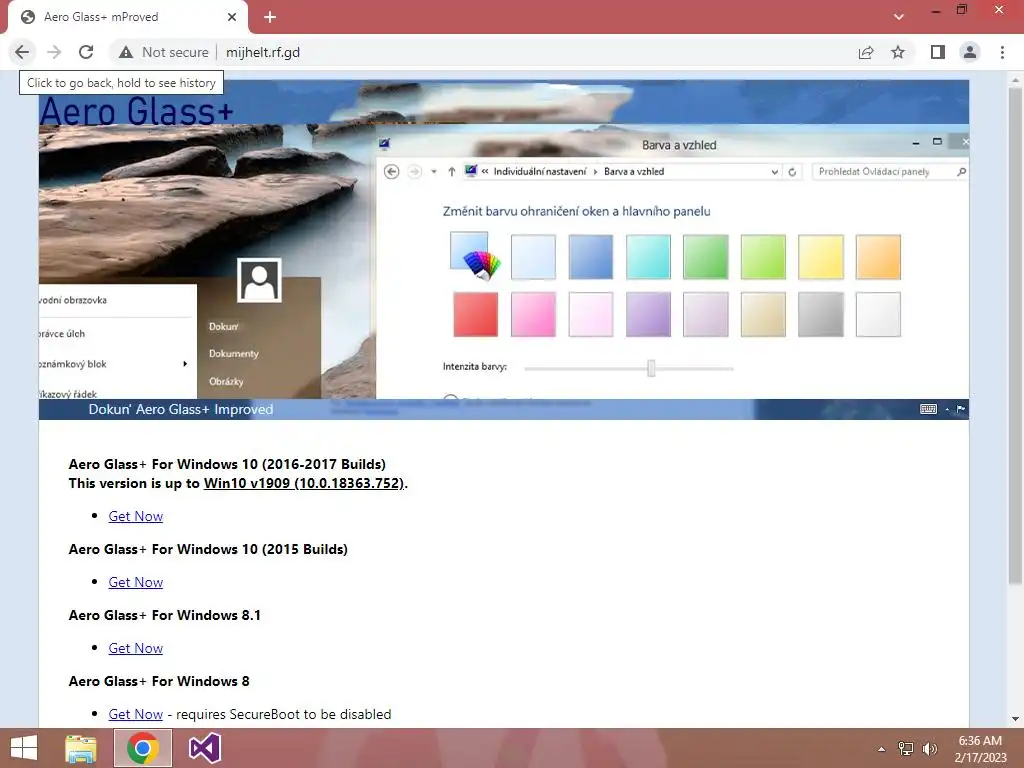Click the Aero Glass+ heading text
Screen dimensions: 1024x768
coord(136,110)
